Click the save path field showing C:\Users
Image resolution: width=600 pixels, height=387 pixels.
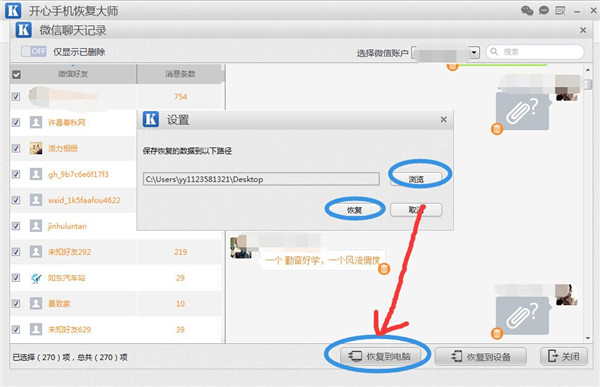coord(261,179)
